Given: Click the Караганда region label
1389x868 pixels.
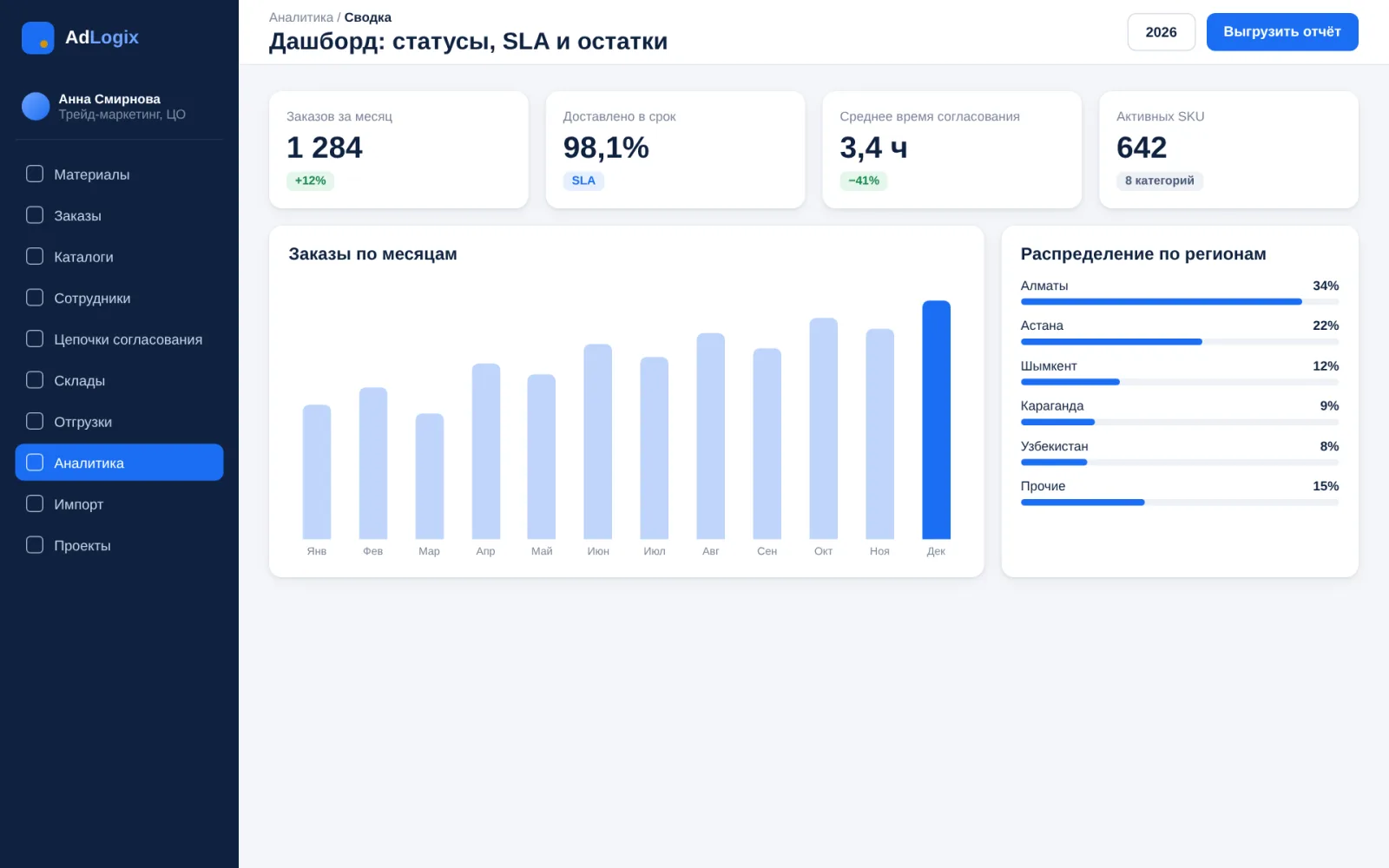Looking at the screenshot, I should coord(1052,405).
